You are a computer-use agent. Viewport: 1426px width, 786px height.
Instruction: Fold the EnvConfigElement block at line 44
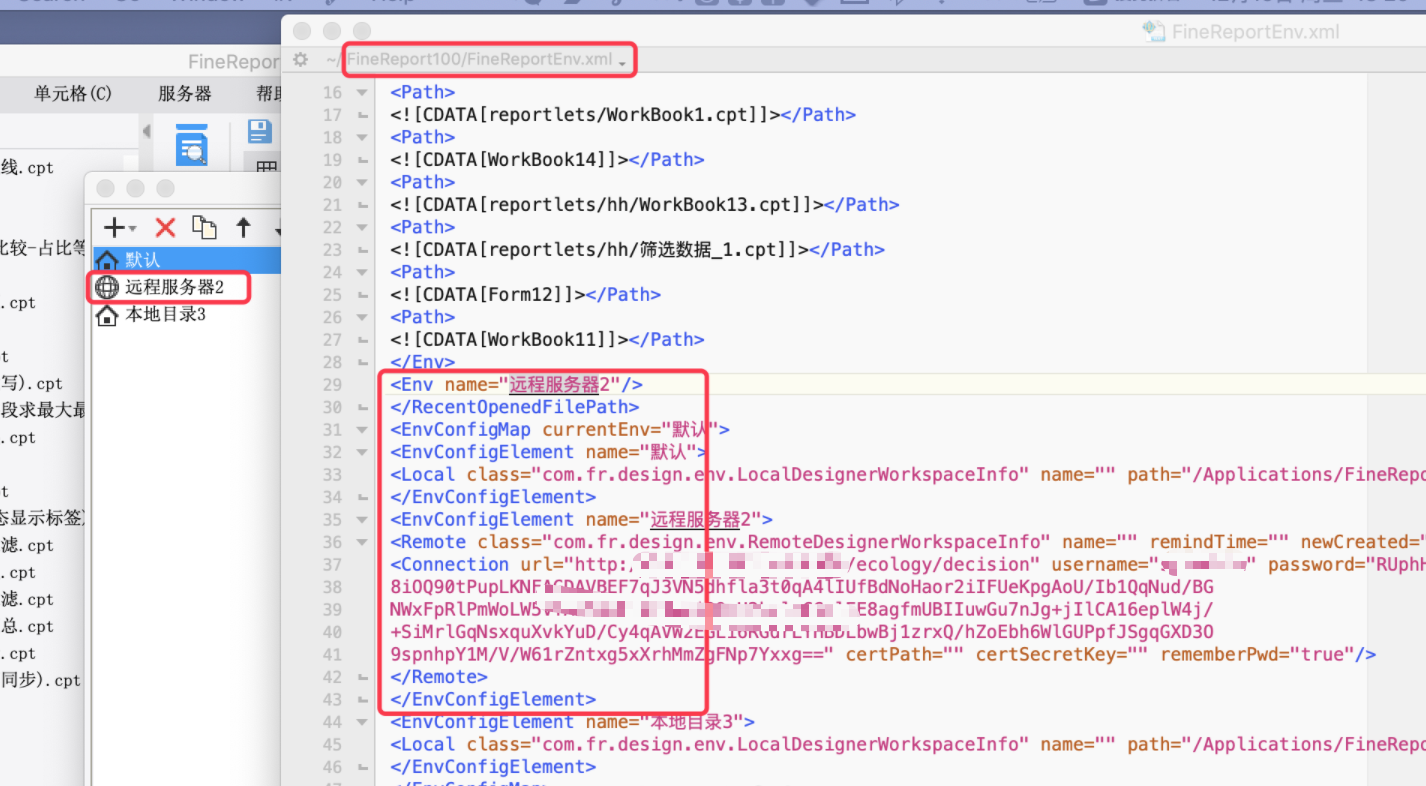point(361,722)
